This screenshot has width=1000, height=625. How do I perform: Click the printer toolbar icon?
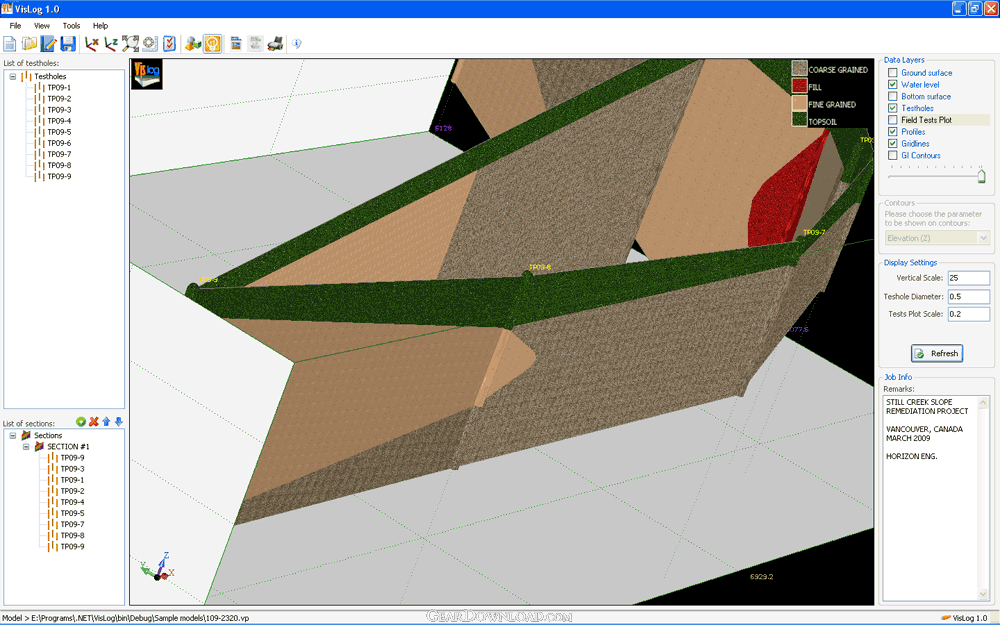(x=275, y=44)
